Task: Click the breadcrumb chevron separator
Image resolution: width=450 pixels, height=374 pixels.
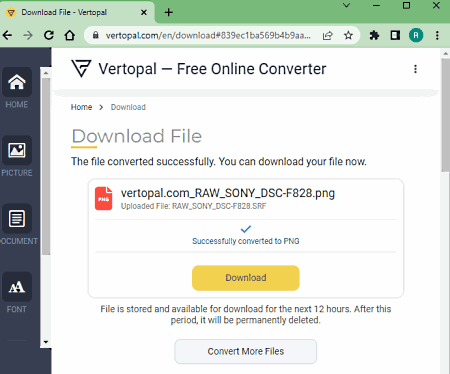Action: [101, 107]
